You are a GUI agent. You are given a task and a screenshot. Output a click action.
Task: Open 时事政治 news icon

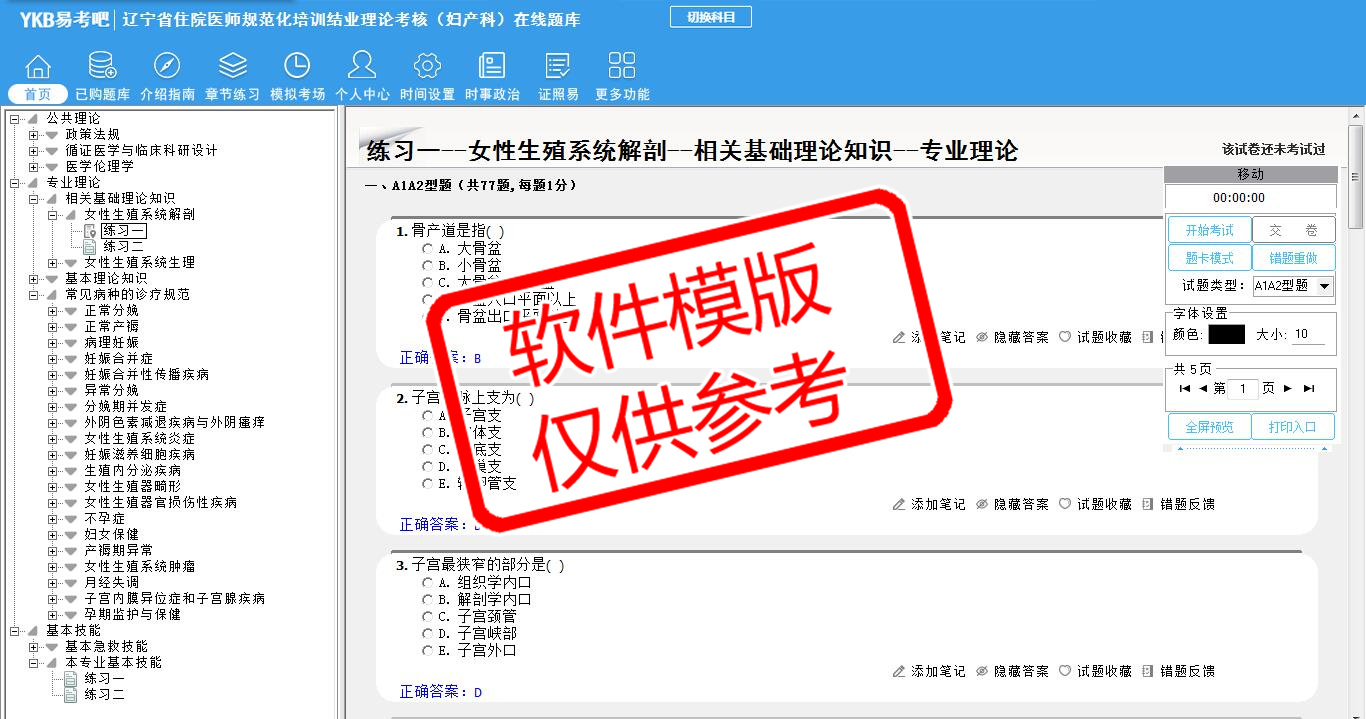(492, 67)
